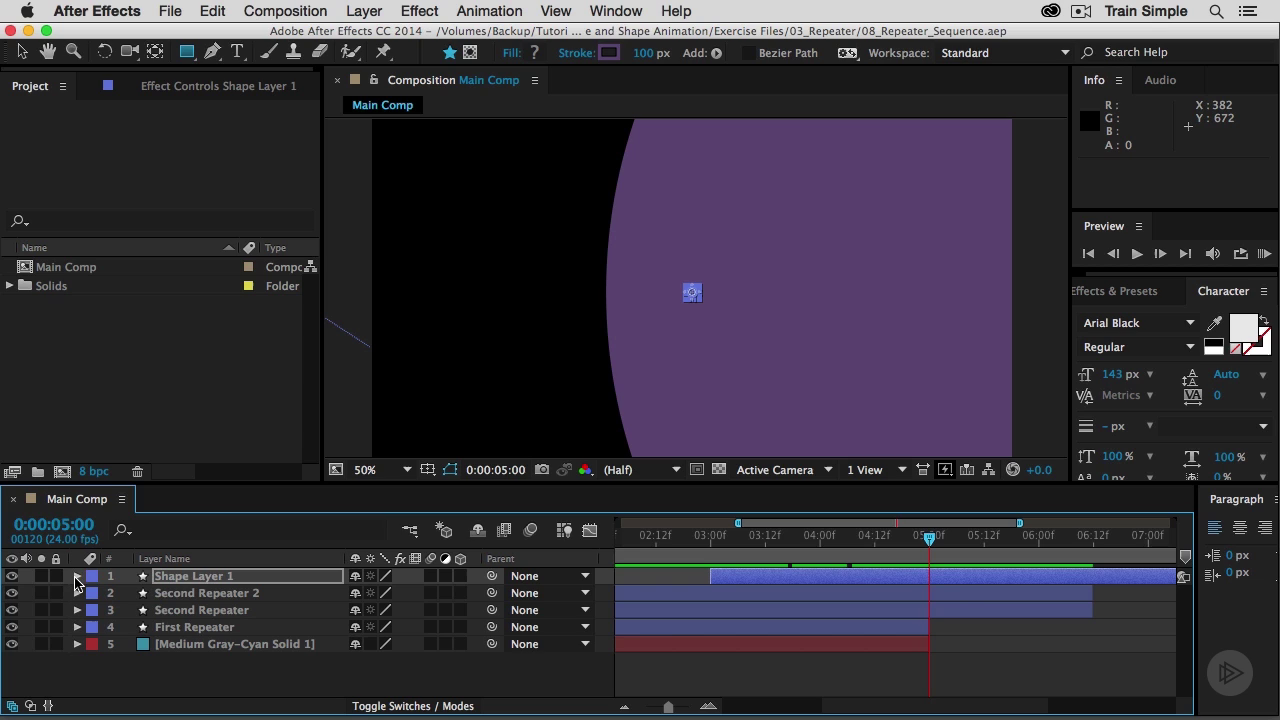Click the Character fill color swatch
Image resolution: width=1280 pixels, height=720 pixels.
pyautogui.click(x=1243, y=327)
